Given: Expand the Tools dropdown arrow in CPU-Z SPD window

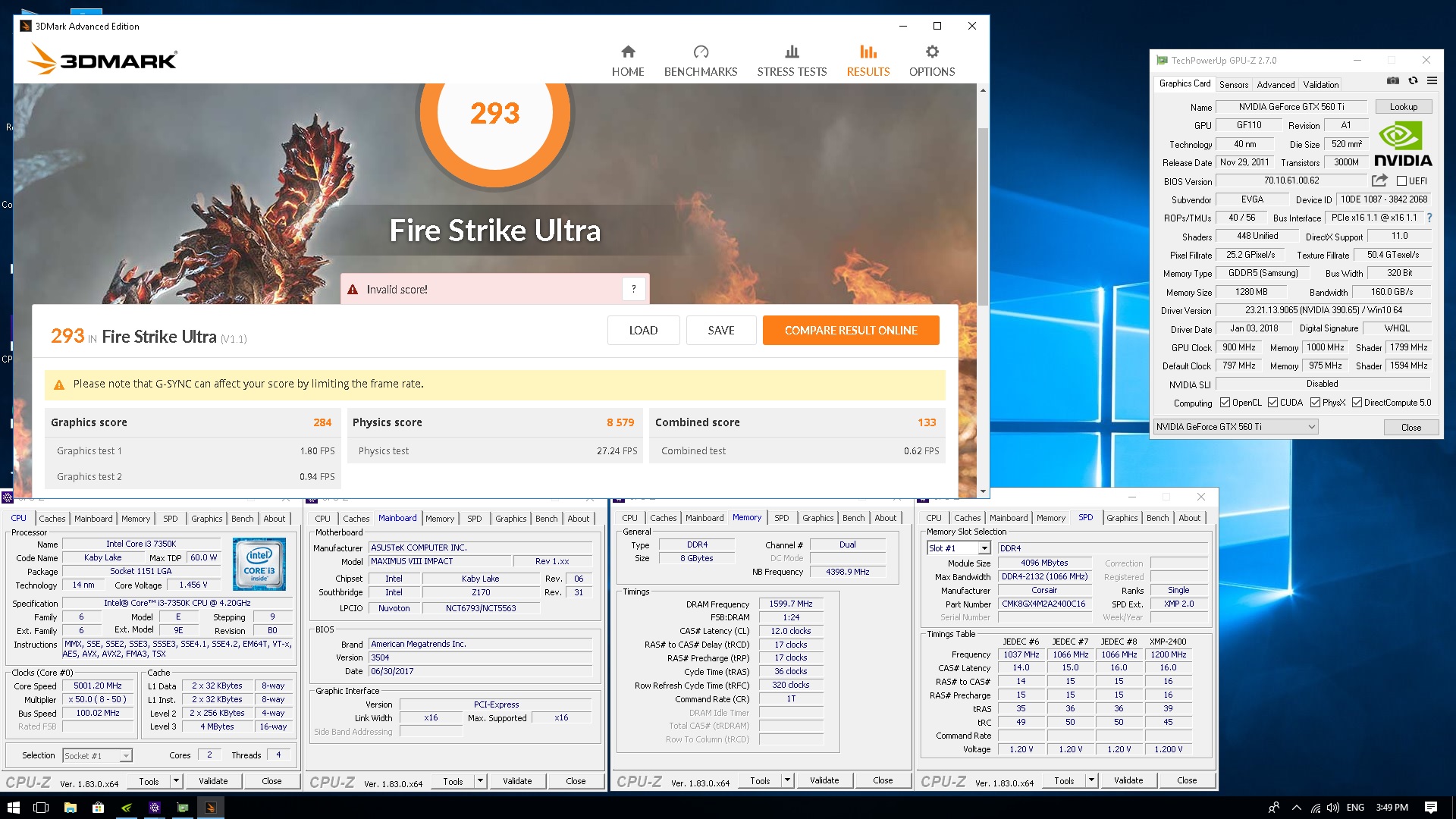Looking at the screenshot, I should click(1091, 780).
